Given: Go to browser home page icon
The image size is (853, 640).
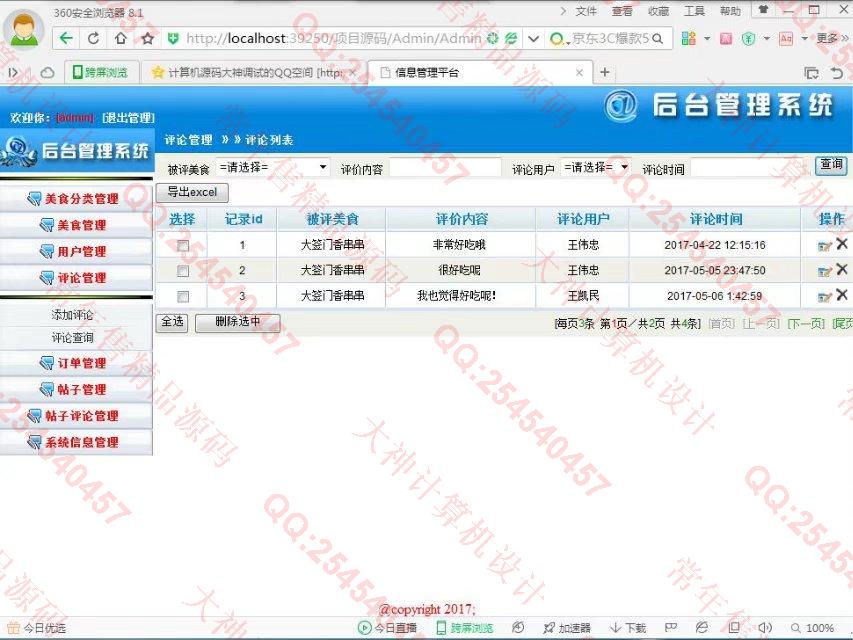Looking at the screenshot, I should pyautogui.click(x=120, y=38).
